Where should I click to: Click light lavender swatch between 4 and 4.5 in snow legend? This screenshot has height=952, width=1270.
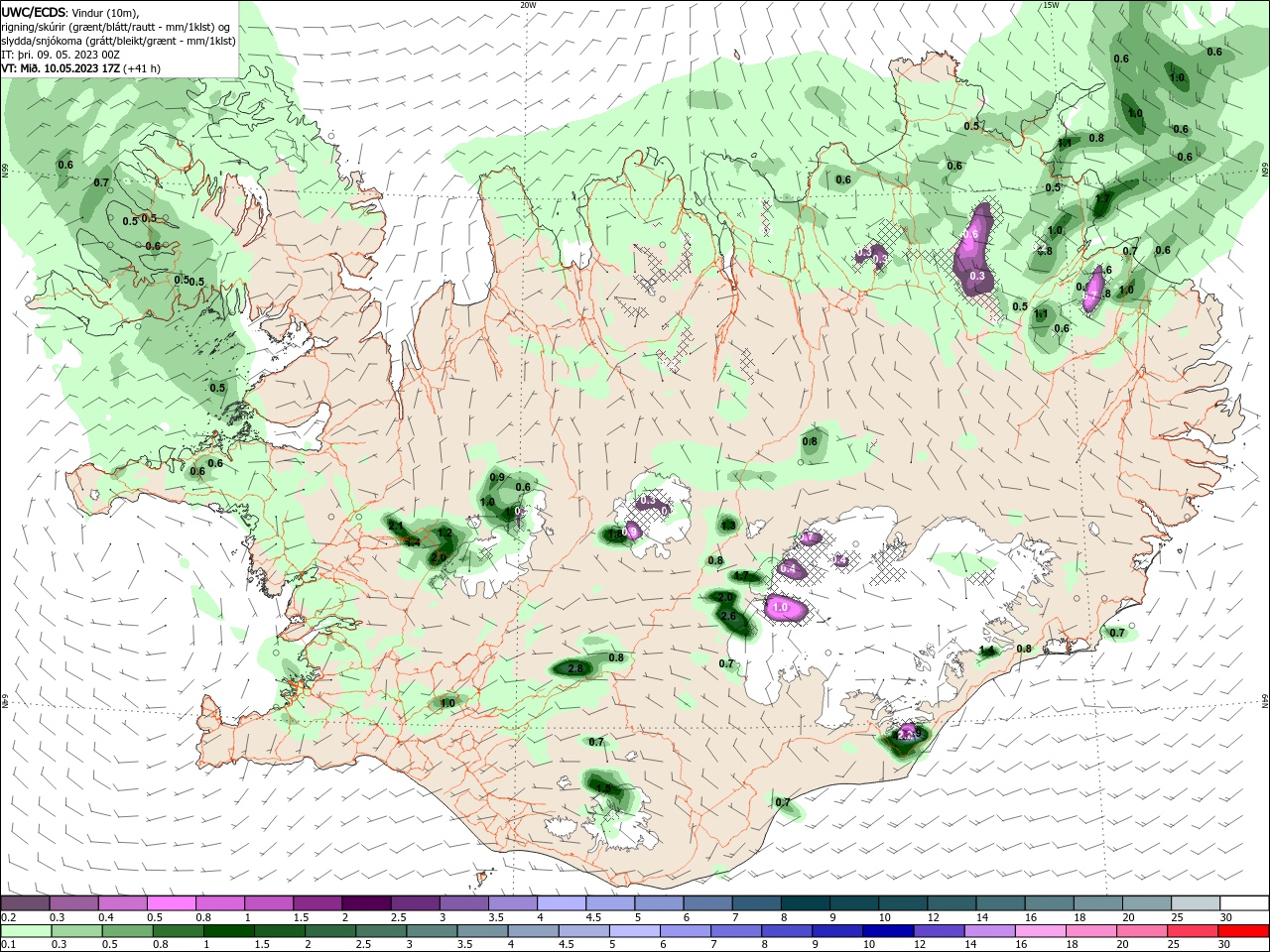(x=562, y=903)
